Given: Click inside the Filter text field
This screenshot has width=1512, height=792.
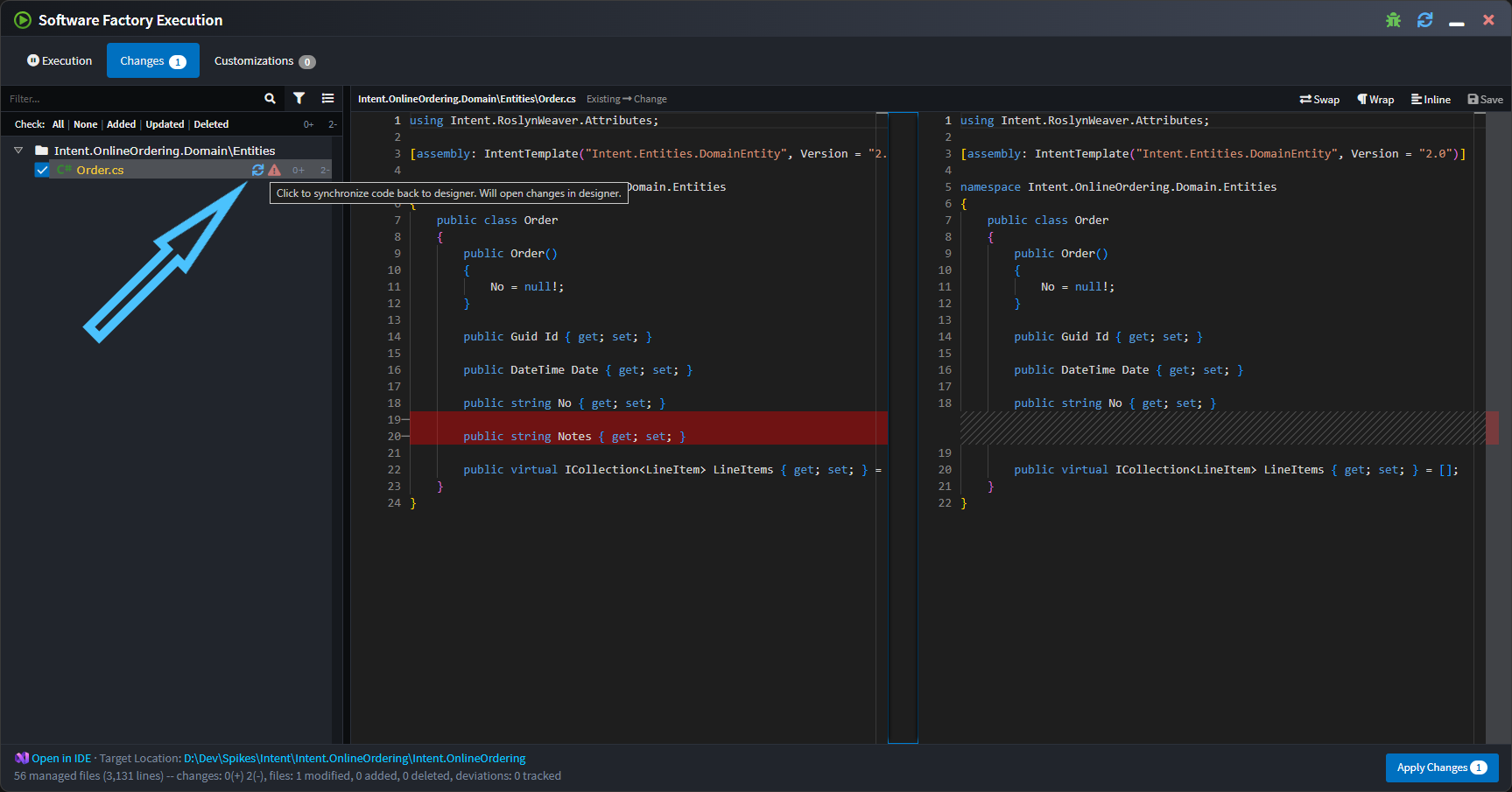Looking at the screenshot, I should tap(131, 98).
